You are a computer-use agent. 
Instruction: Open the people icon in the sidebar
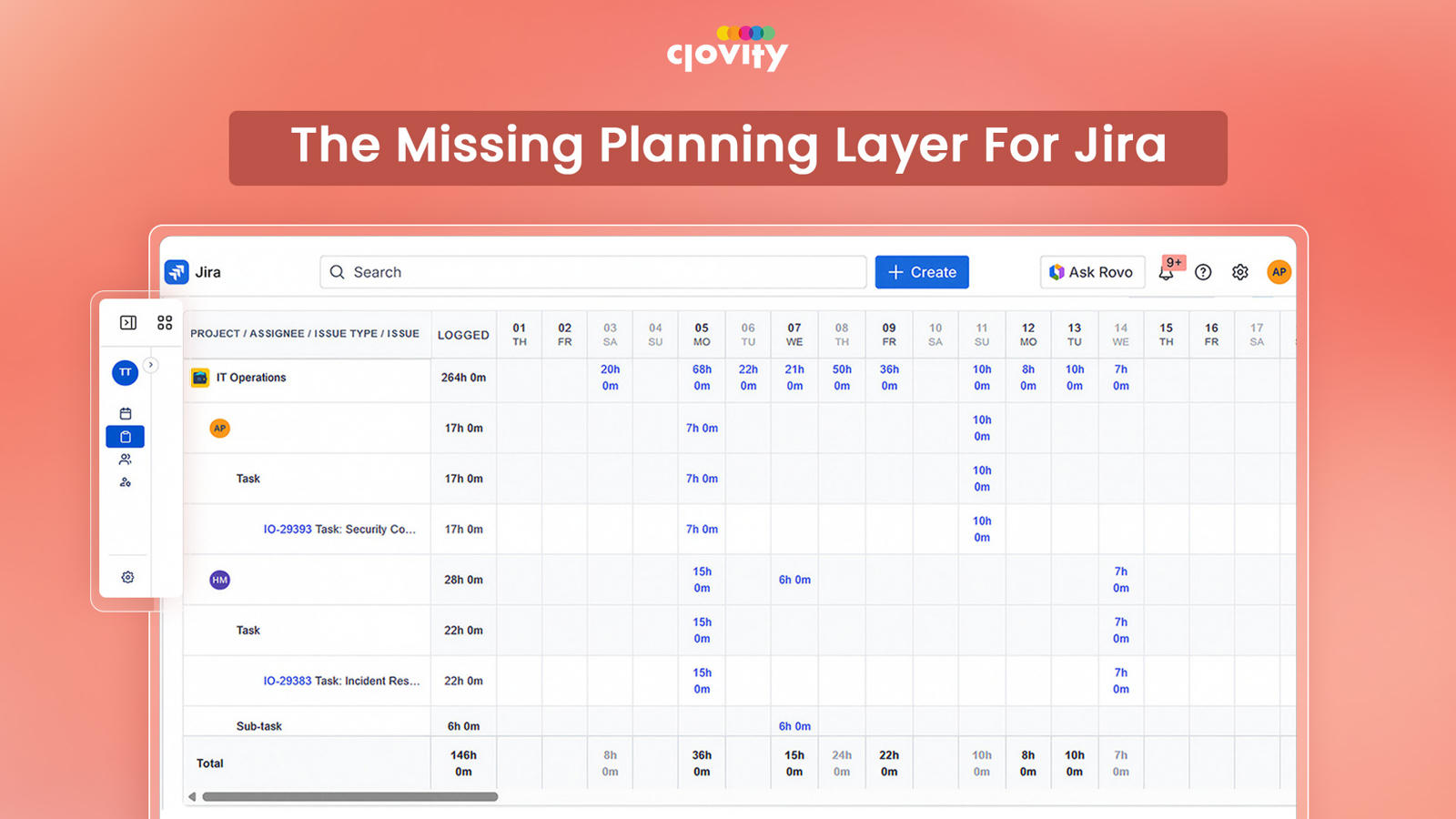(x=126, y=460)
